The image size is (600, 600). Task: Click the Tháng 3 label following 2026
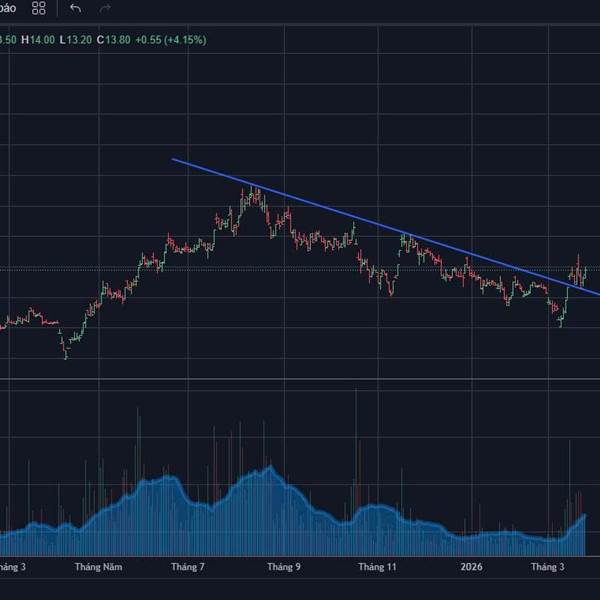[548, 567]
